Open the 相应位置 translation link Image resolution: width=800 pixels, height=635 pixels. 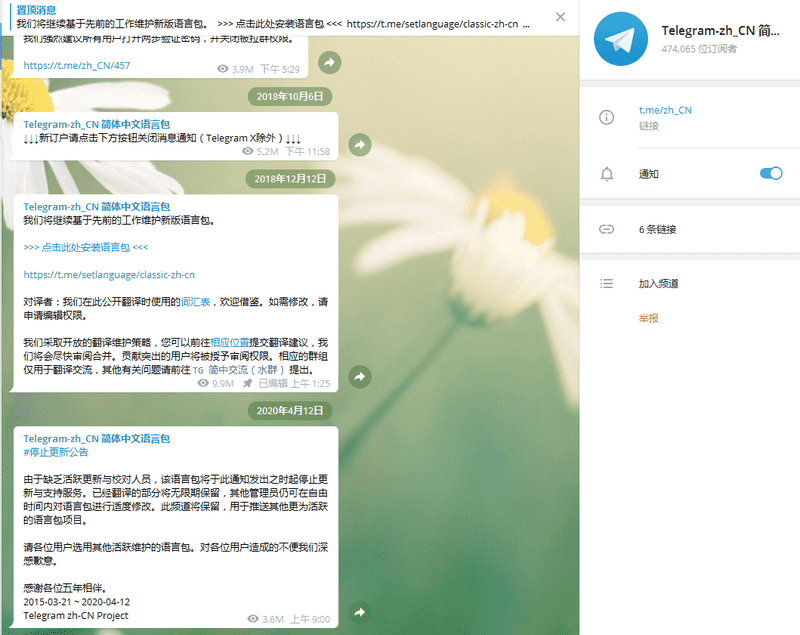230,343
